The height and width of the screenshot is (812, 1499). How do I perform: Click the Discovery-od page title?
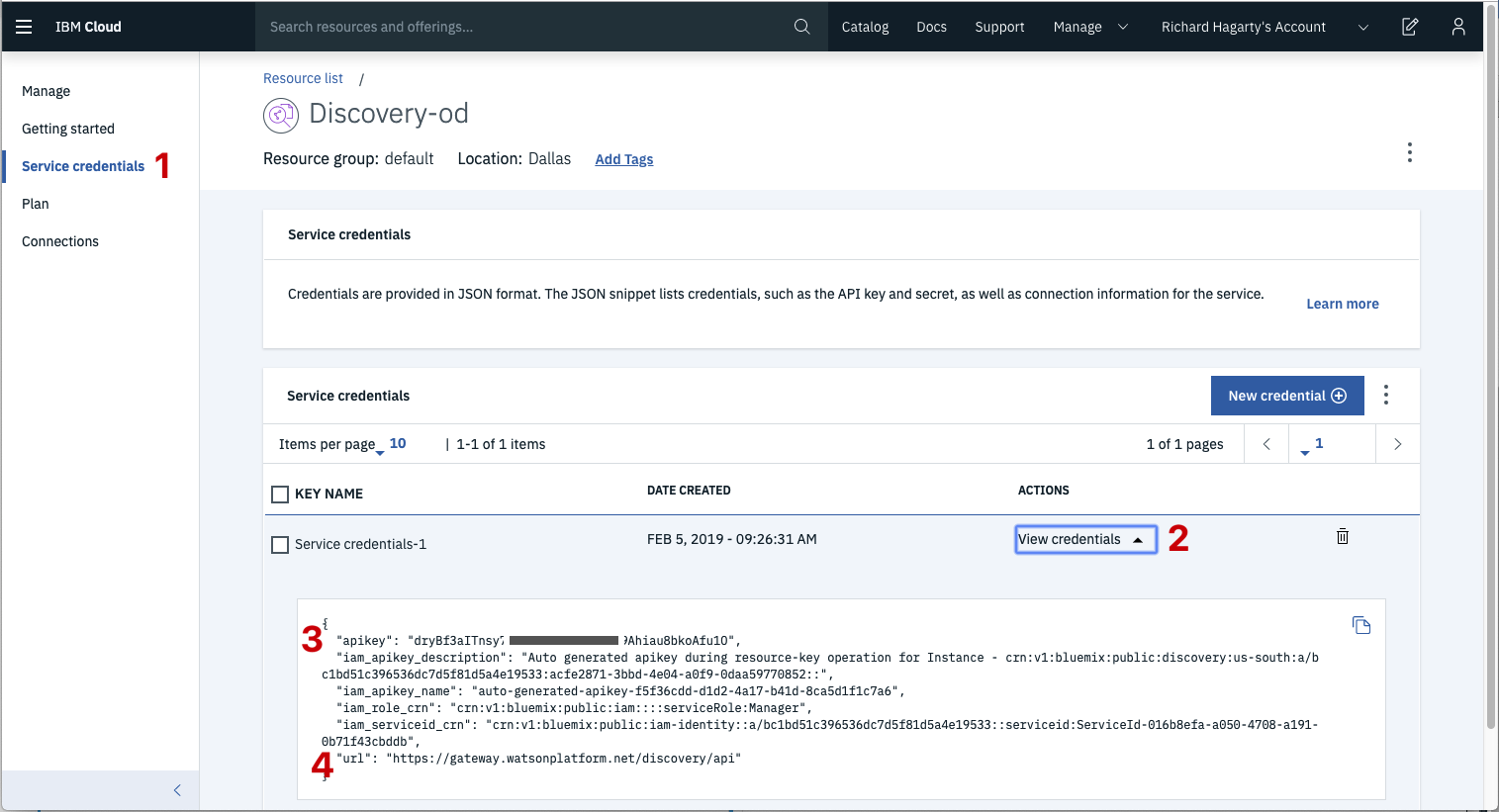[389, 114]
